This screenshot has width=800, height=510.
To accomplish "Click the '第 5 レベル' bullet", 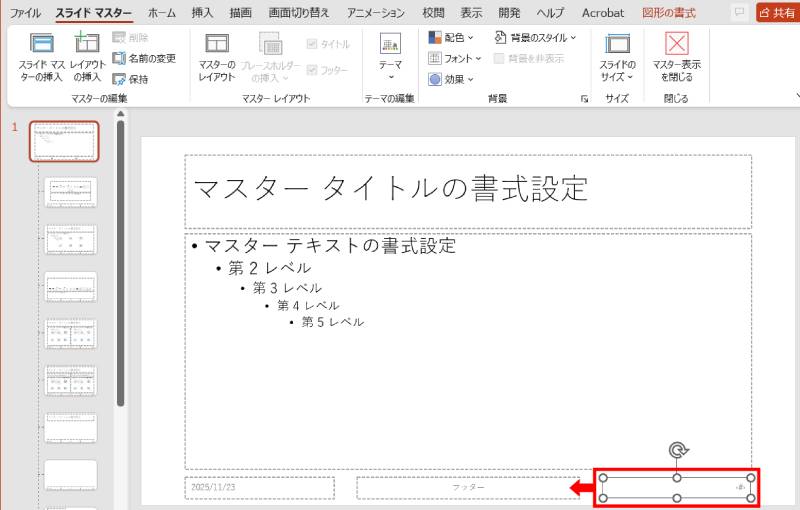I will pos(333,322).
